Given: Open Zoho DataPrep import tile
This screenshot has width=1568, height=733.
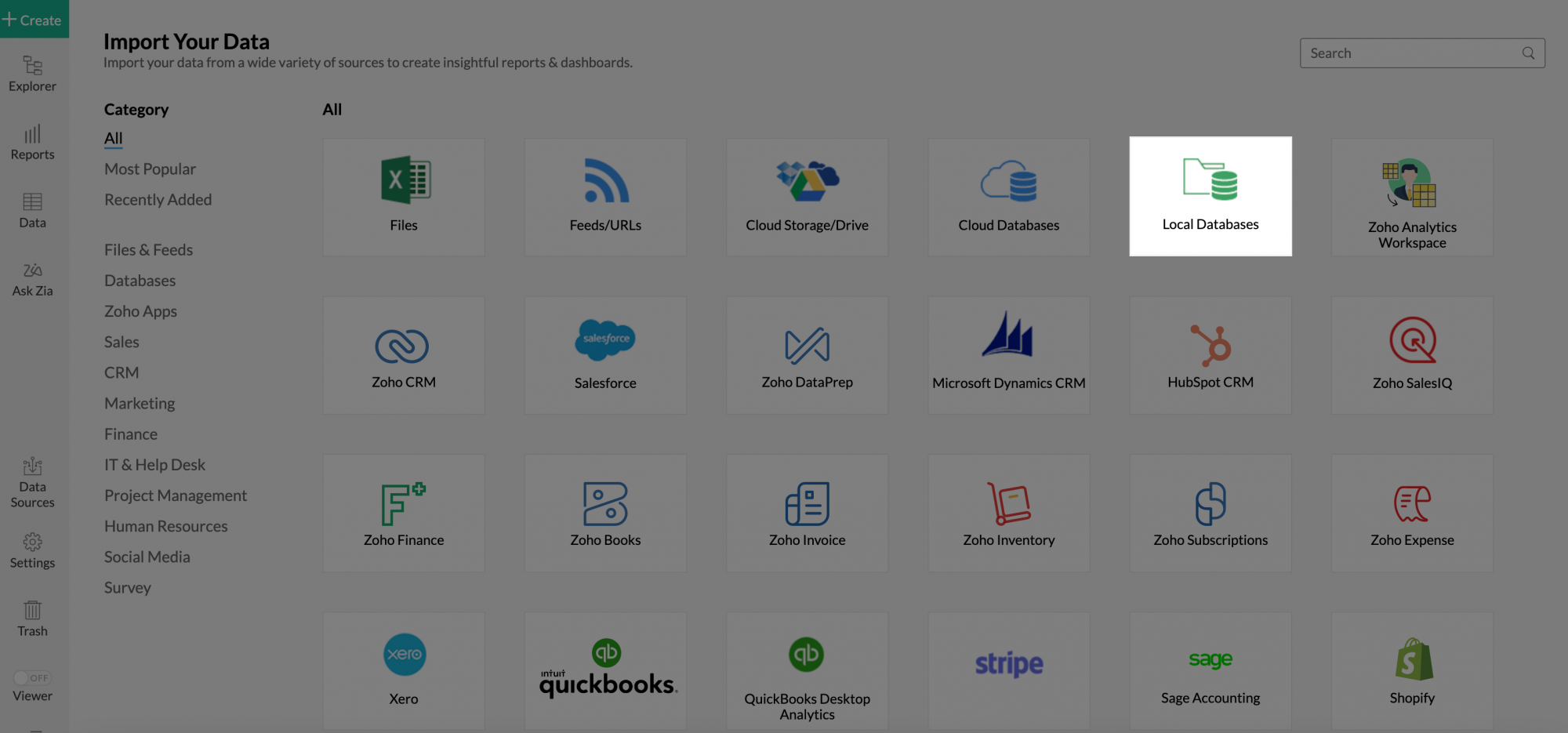Looking at the screenshot, I should click(x=806, y=354).
